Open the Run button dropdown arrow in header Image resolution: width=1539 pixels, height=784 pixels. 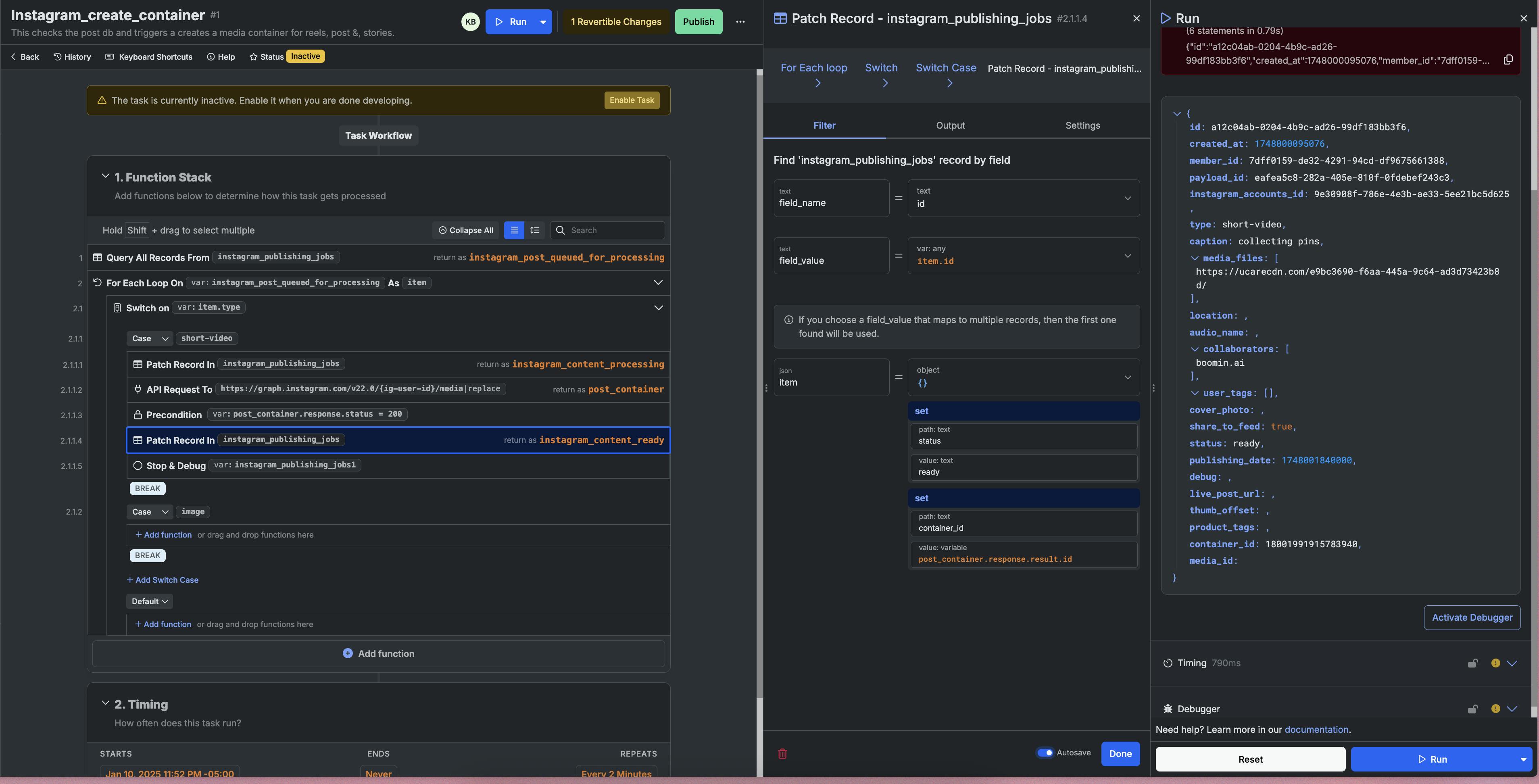coord(543,21)
